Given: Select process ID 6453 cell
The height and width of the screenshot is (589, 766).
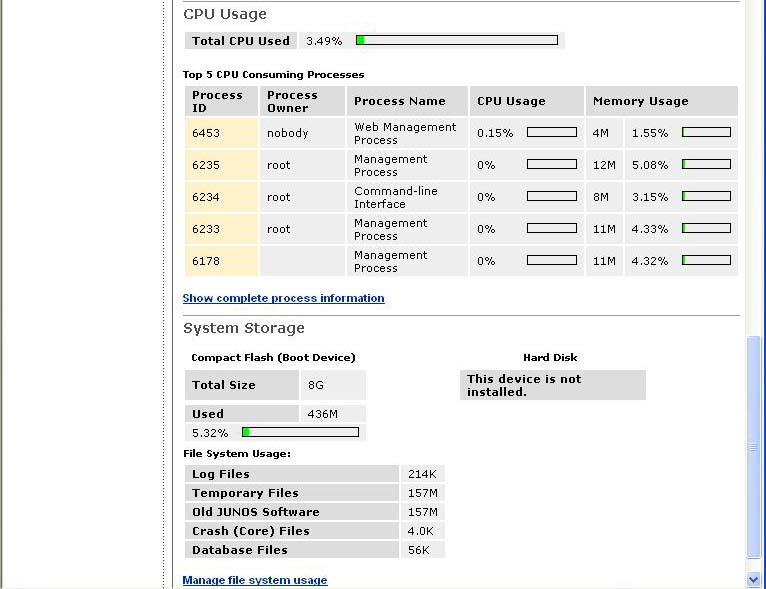Looking at the screenshot, I should pyautogui.click(x=221, y=133).
